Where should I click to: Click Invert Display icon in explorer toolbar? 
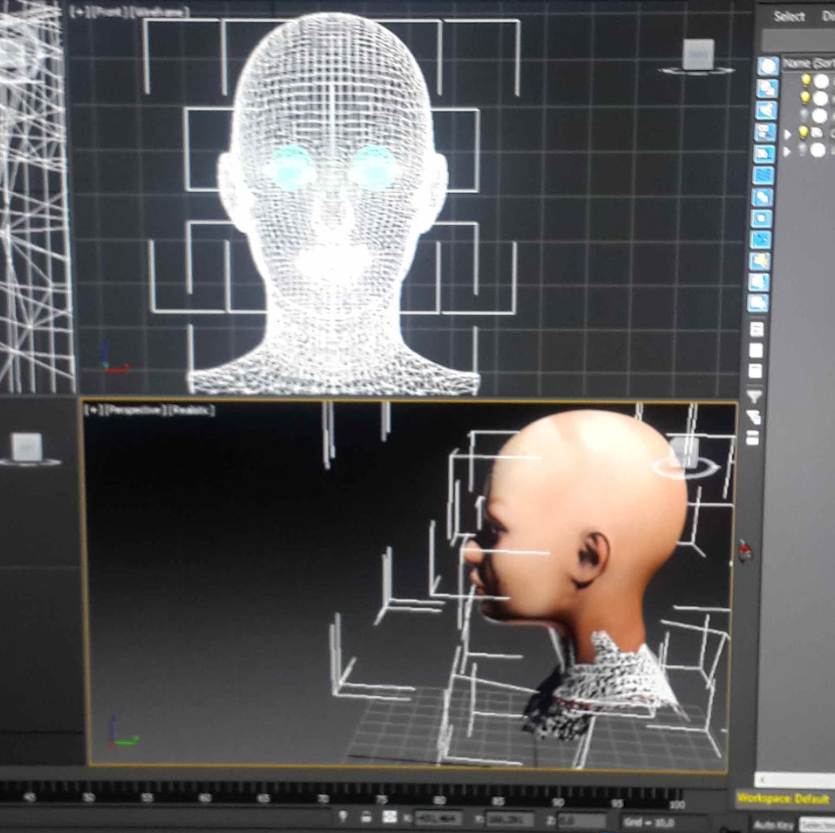click(755, 370)
